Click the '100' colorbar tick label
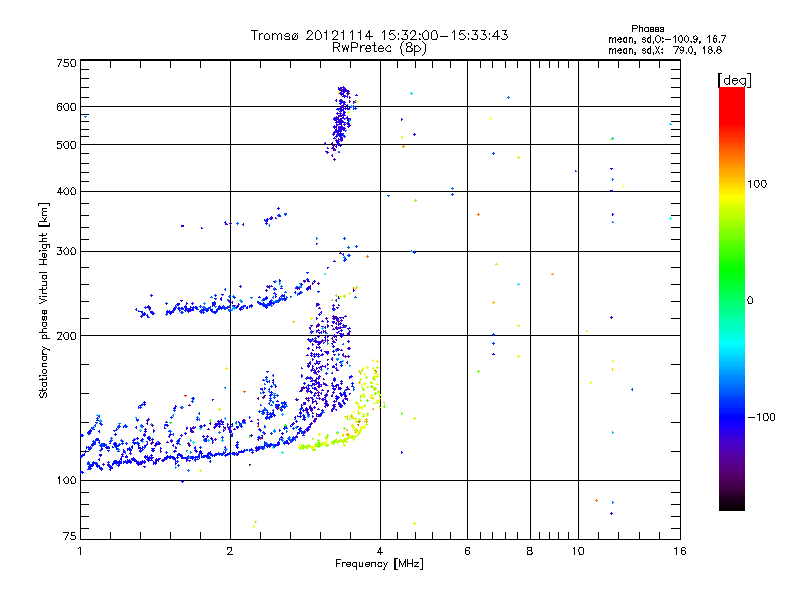 coord(757,184)
